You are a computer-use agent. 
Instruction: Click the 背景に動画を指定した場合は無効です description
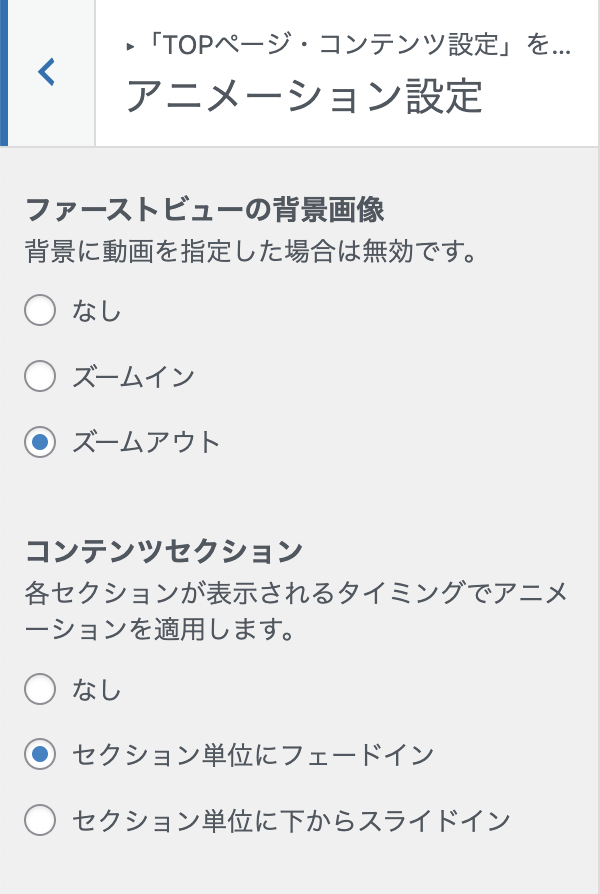pyautogui.click(x=251, y=251)
